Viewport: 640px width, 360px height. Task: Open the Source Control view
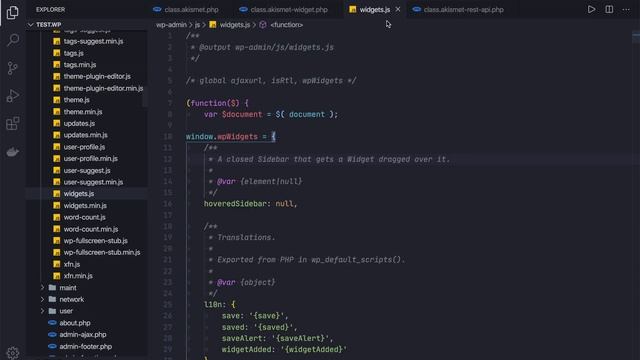click(13, 68)
